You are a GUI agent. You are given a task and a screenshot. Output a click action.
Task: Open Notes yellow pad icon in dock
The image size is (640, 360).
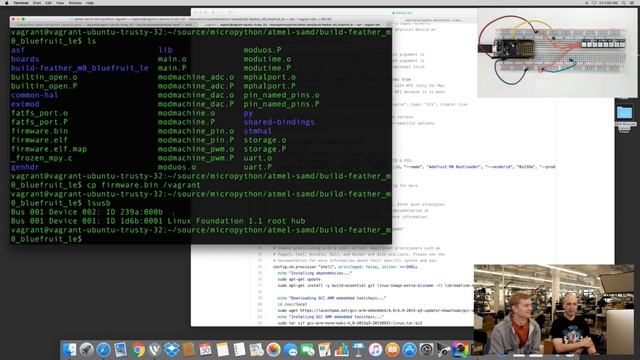(x=223, y=350)
